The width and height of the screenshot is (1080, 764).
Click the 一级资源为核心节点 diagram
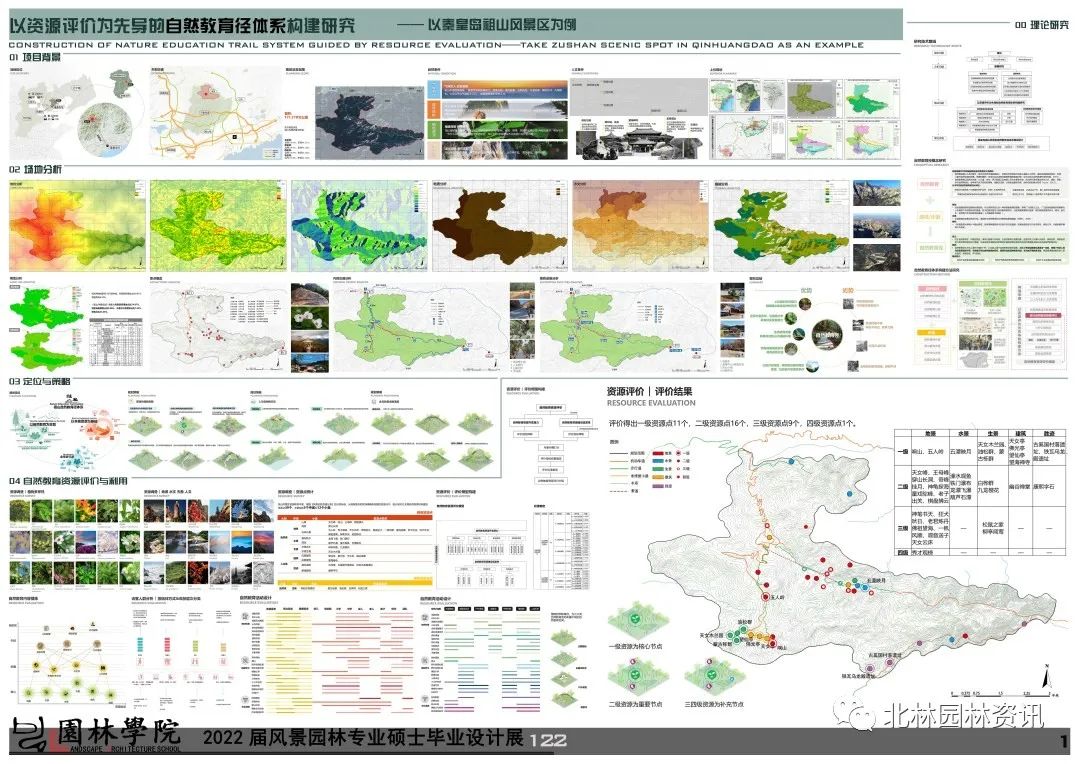638,619
